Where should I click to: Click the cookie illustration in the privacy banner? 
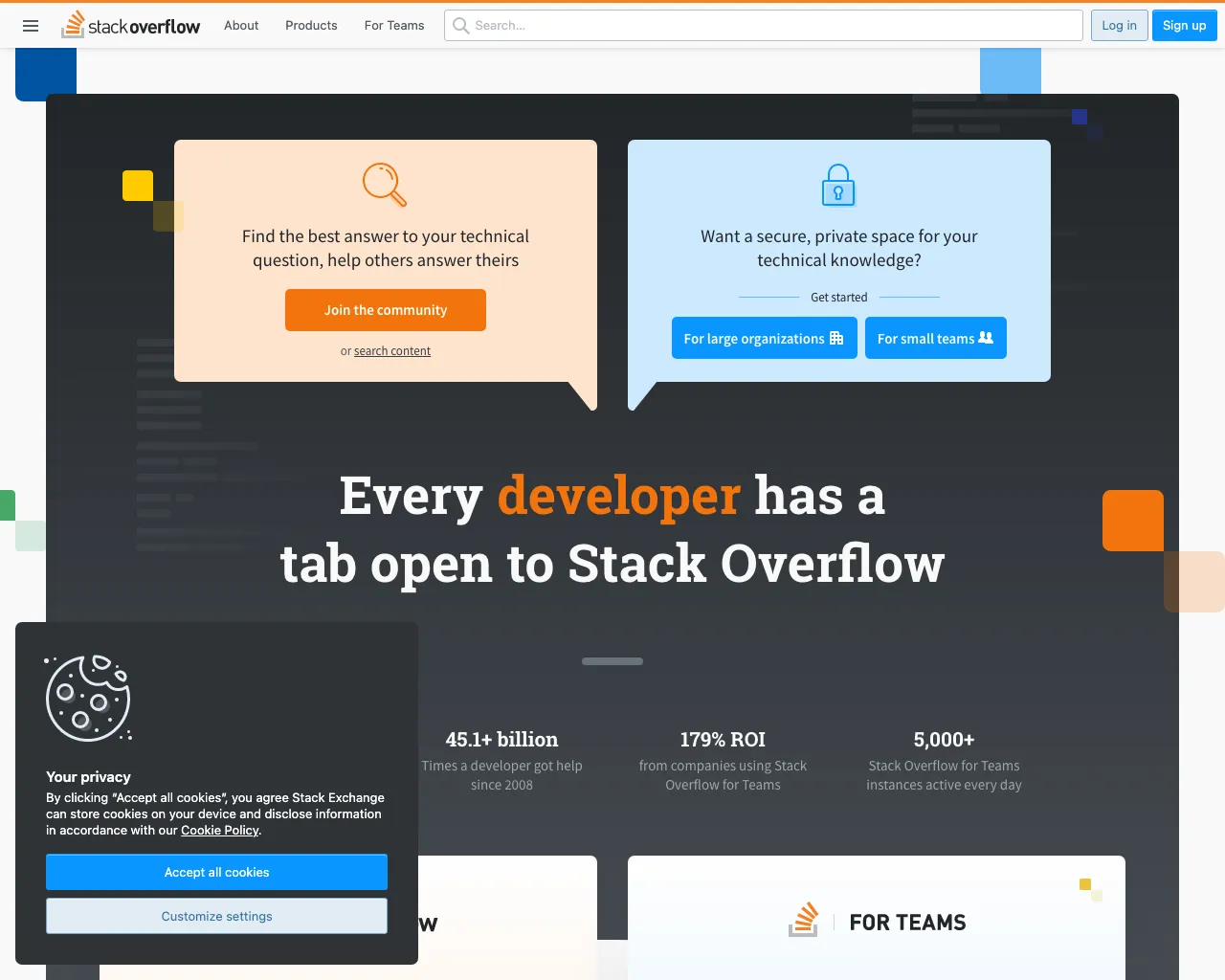(88, 699)
